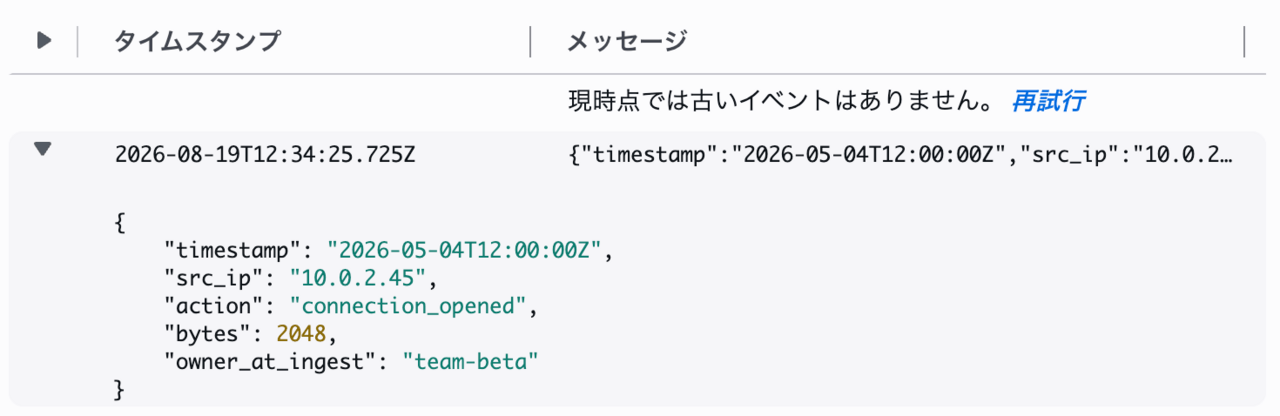Click the タイムスタンプ column header
Screen dimensions: 1280x416
pos(197,41)
